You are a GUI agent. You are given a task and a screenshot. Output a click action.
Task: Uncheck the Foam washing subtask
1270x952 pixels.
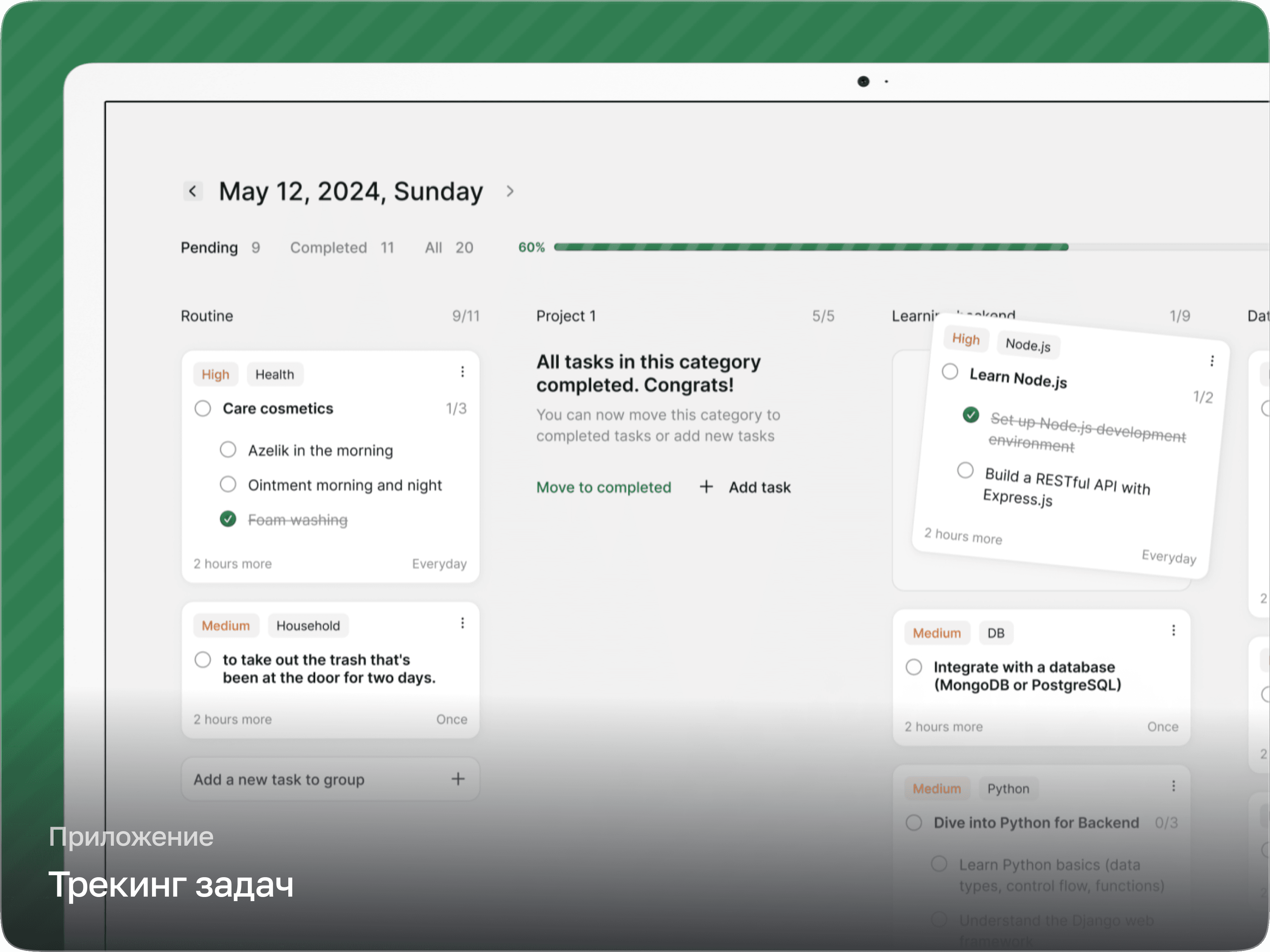pyautogui.click(x=228, y=519)
